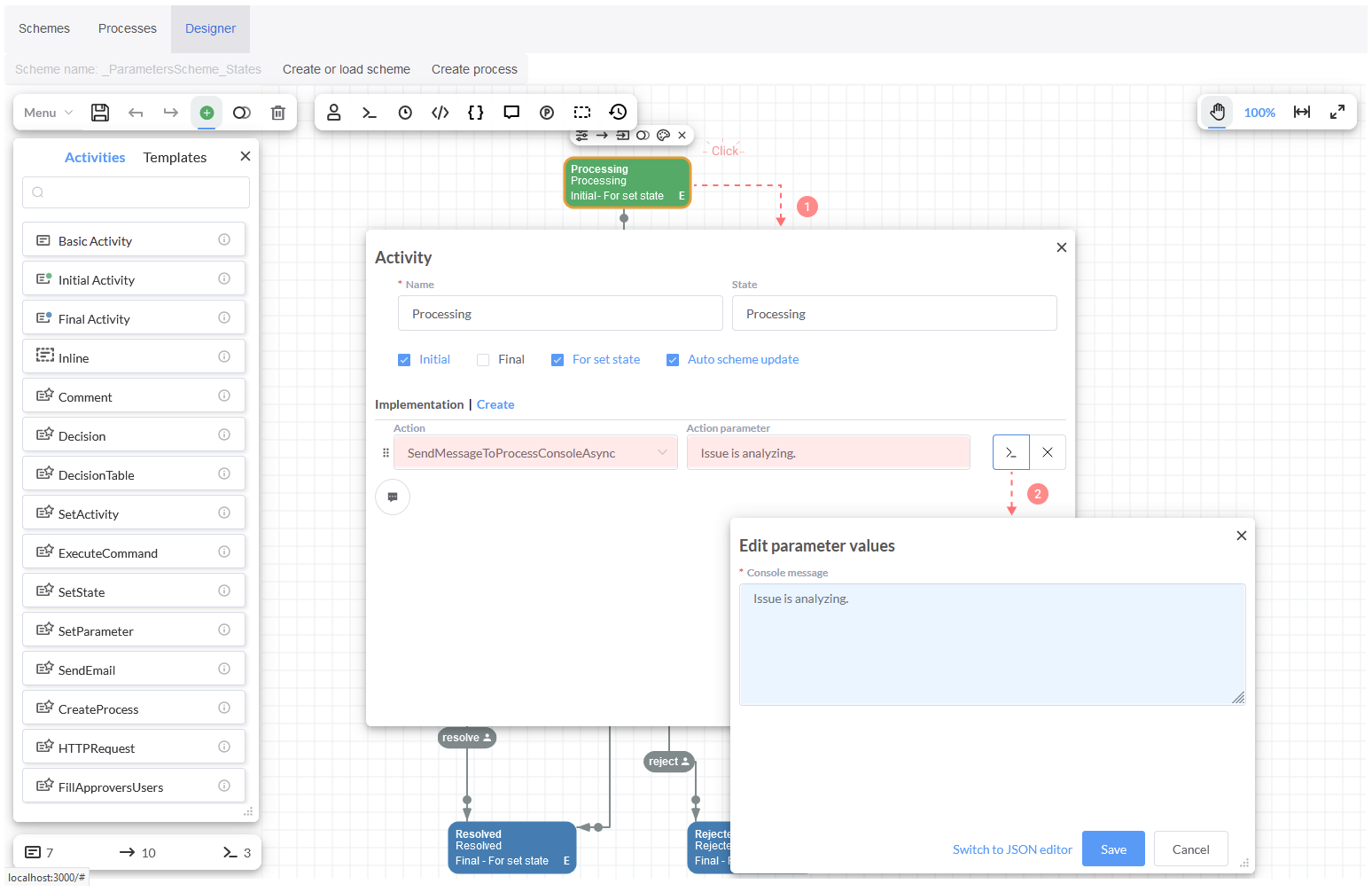Click Create process
Image resolution: width=1372 pixels, height=892 pixels.
tap(474, 69)
